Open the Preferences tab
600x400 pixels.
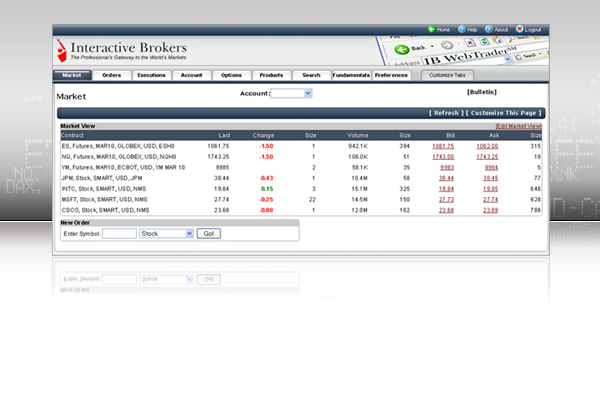391,75
